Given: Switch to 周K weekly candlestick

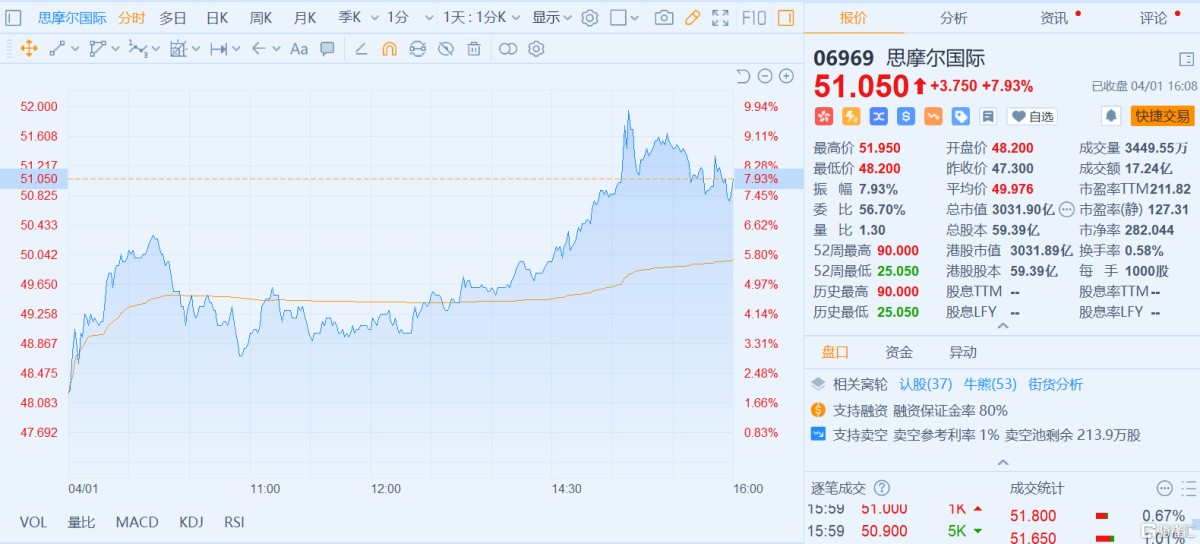Looking at the screenshot, I should click(261, 17).
